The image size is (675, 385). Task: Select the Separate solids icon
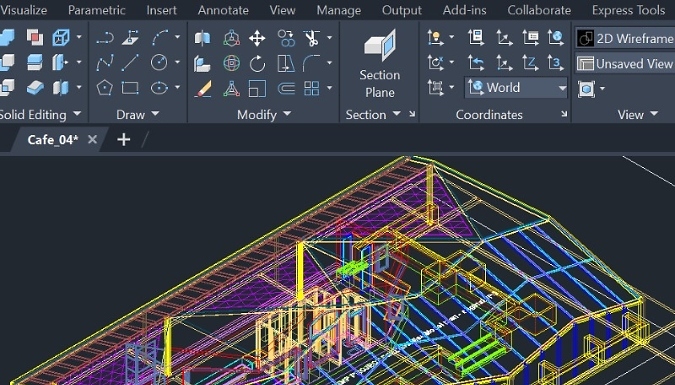tap(60, 88)
